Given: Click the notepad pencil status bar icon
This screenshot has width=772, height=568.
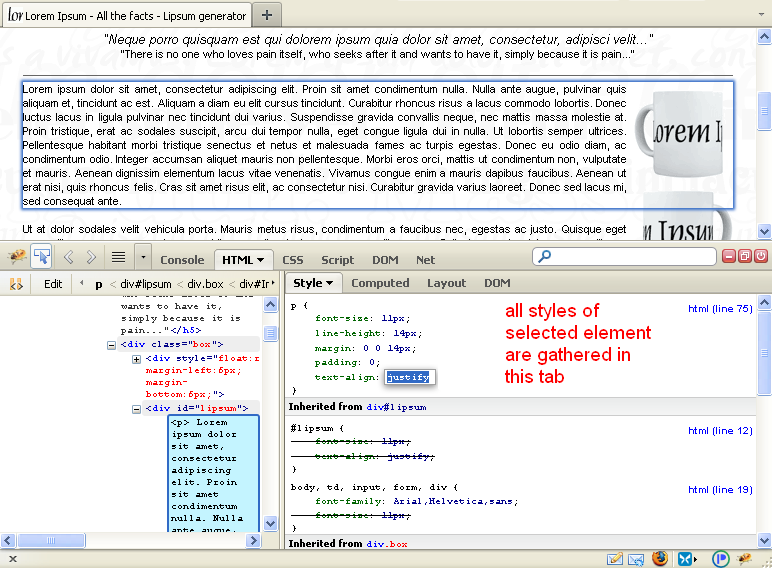Looking at the screenshot, I should pyautogui.click(x=614, y=559).
